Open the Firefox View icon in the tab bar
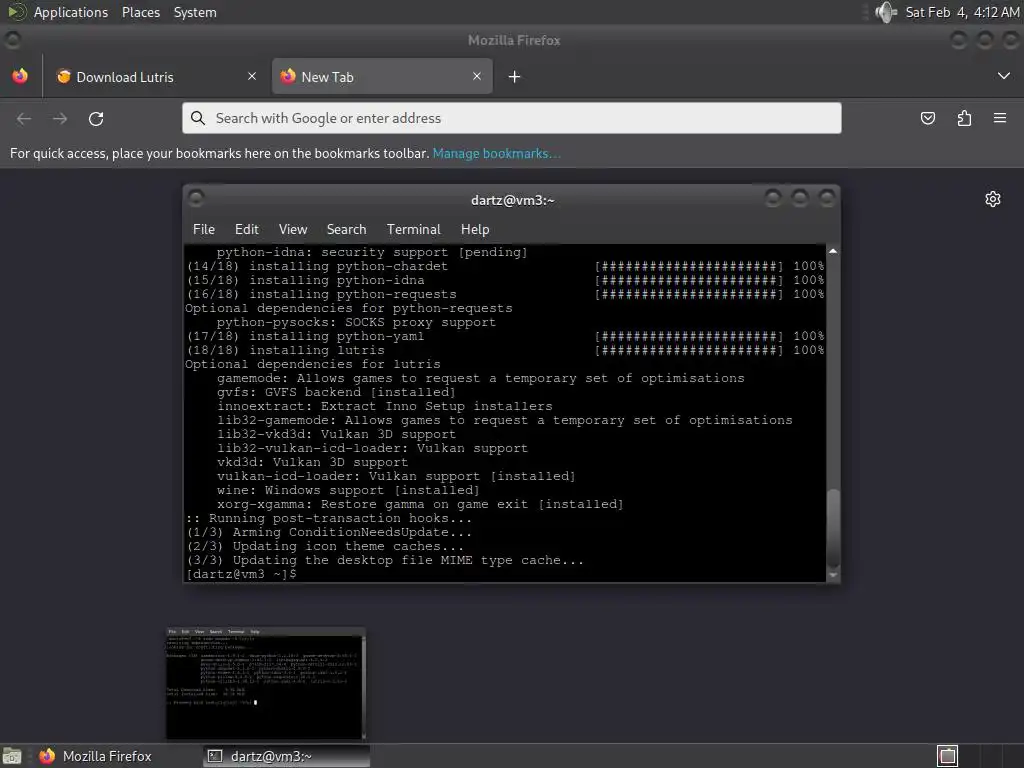The width and height of the screenshot is (1024, 768). click(20, 76)
